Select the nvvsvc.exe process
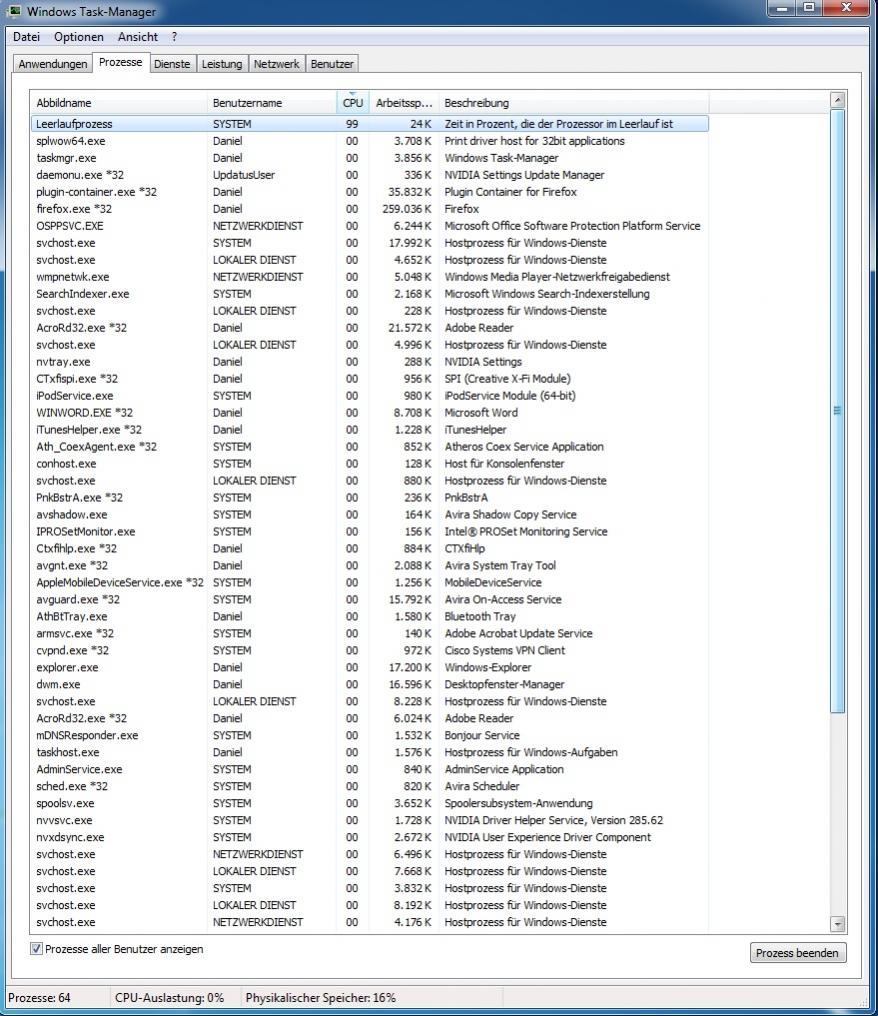The image size is (878, 1016). (369, 820)
